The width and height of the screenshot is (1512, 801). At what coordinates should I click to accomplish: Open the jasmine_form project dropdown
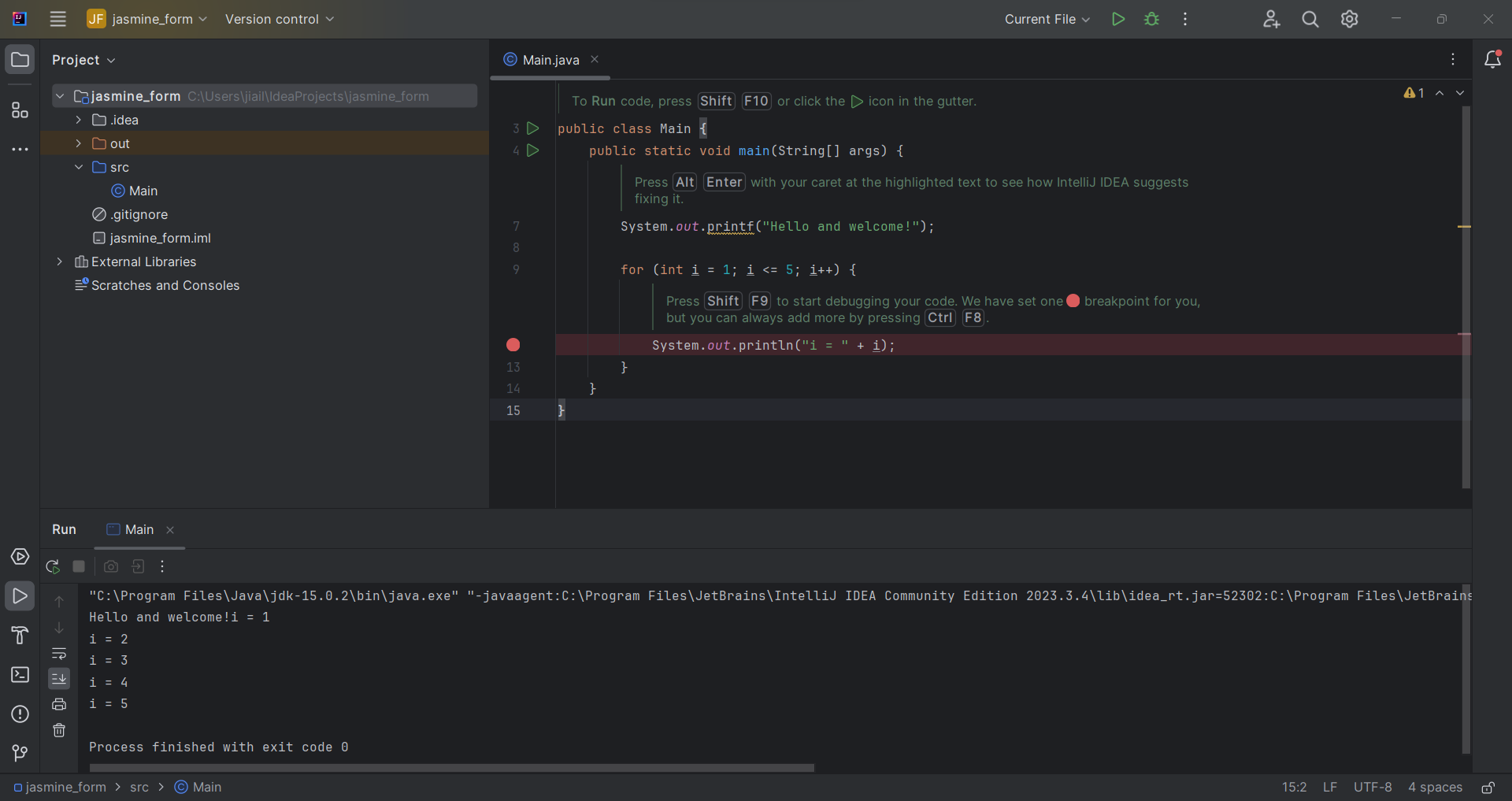147,19
